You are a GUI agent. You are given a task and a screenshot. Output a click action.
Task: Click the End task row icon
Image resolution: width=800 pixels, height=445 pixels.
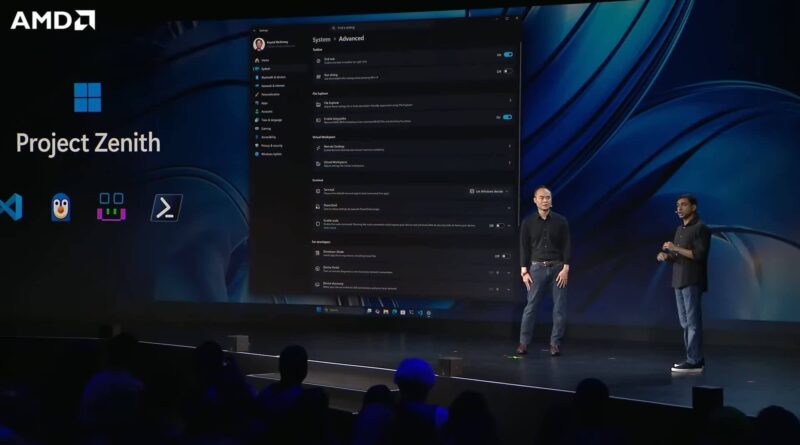318,60
